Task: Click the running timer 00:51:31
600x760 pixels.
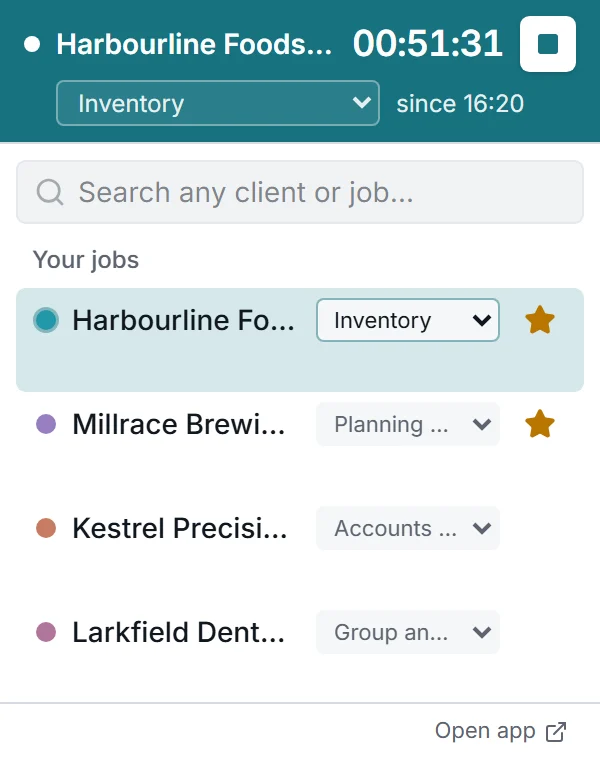Action: click(x=427, y=44)
